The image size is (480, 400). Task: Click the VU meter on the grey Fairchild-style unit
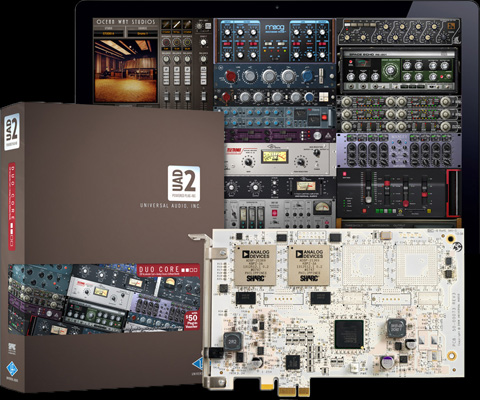(323, 208)
